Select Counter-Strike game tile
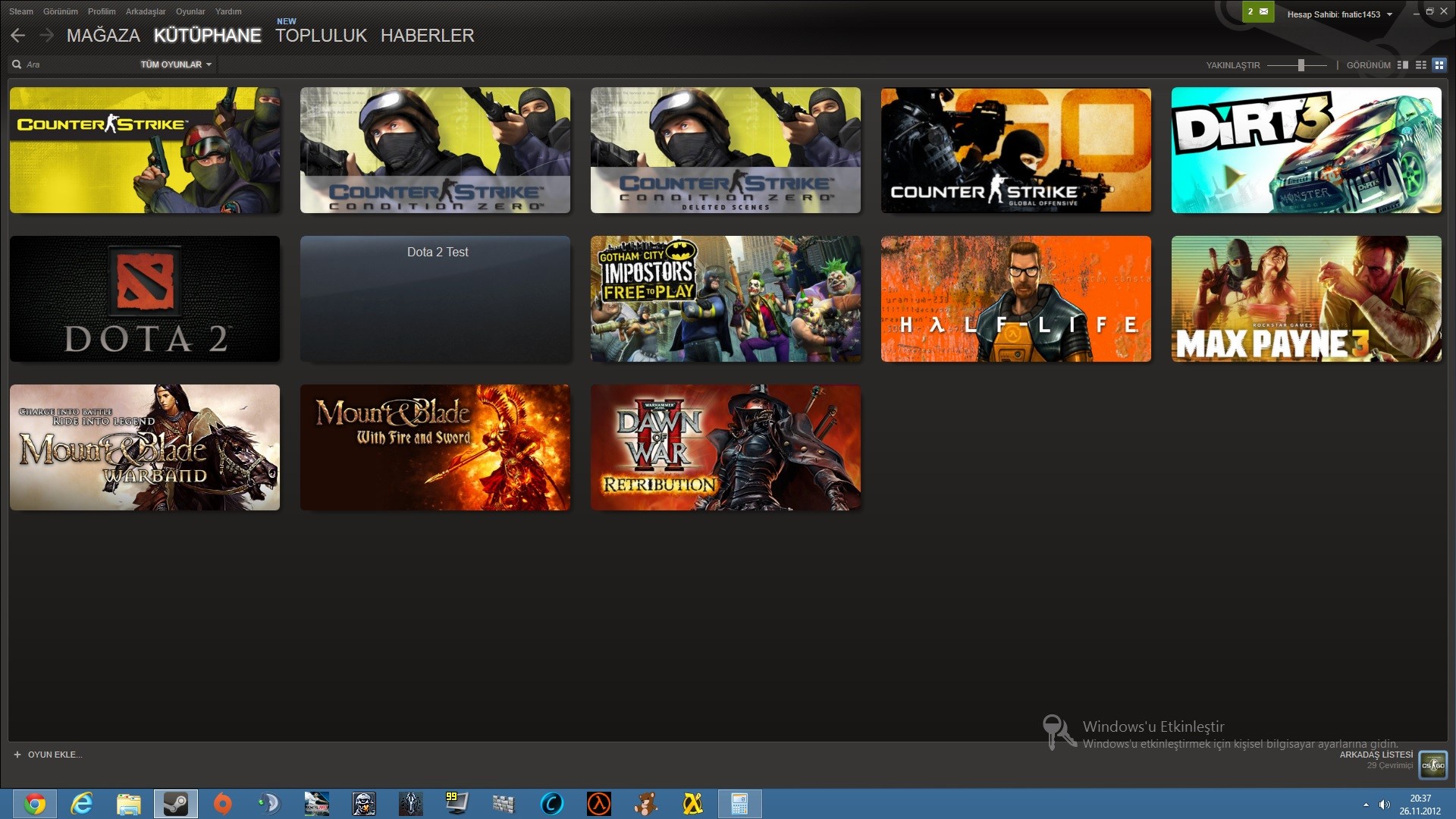Screen dimensions: 1456x819 pos(145,150)
